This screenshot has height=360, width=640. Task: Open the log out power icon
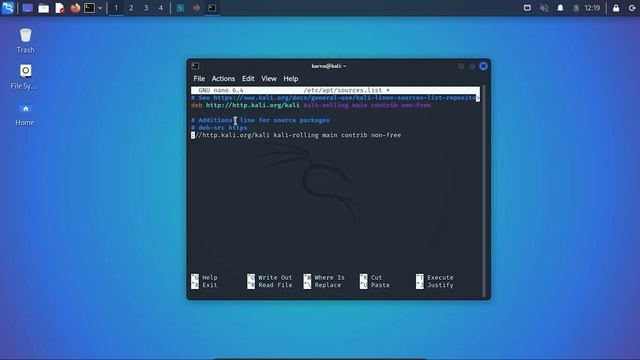click(632, 8)
